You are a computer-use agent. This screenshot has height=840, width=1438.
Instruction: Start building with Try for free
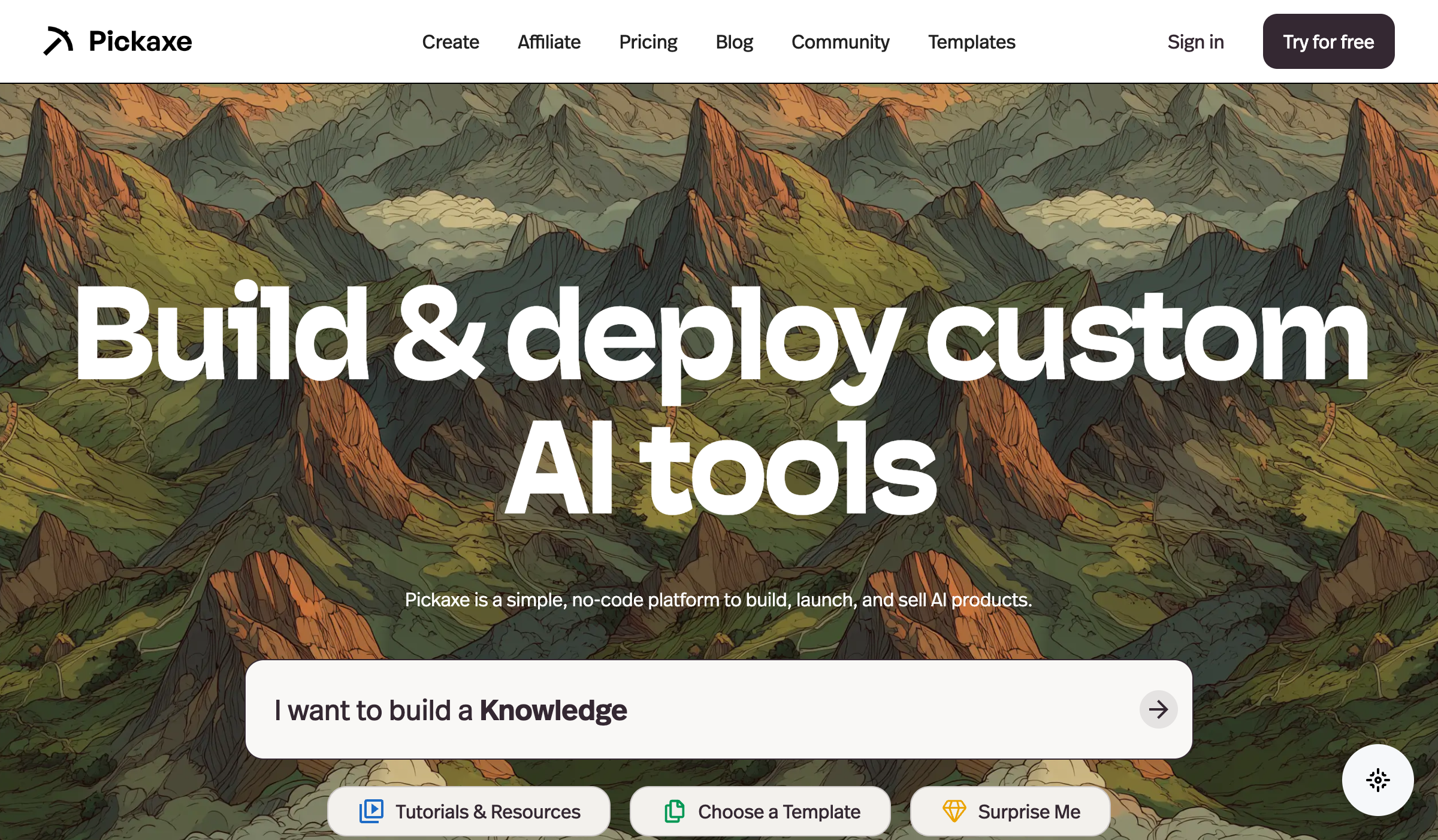(x=1328, y=41)
